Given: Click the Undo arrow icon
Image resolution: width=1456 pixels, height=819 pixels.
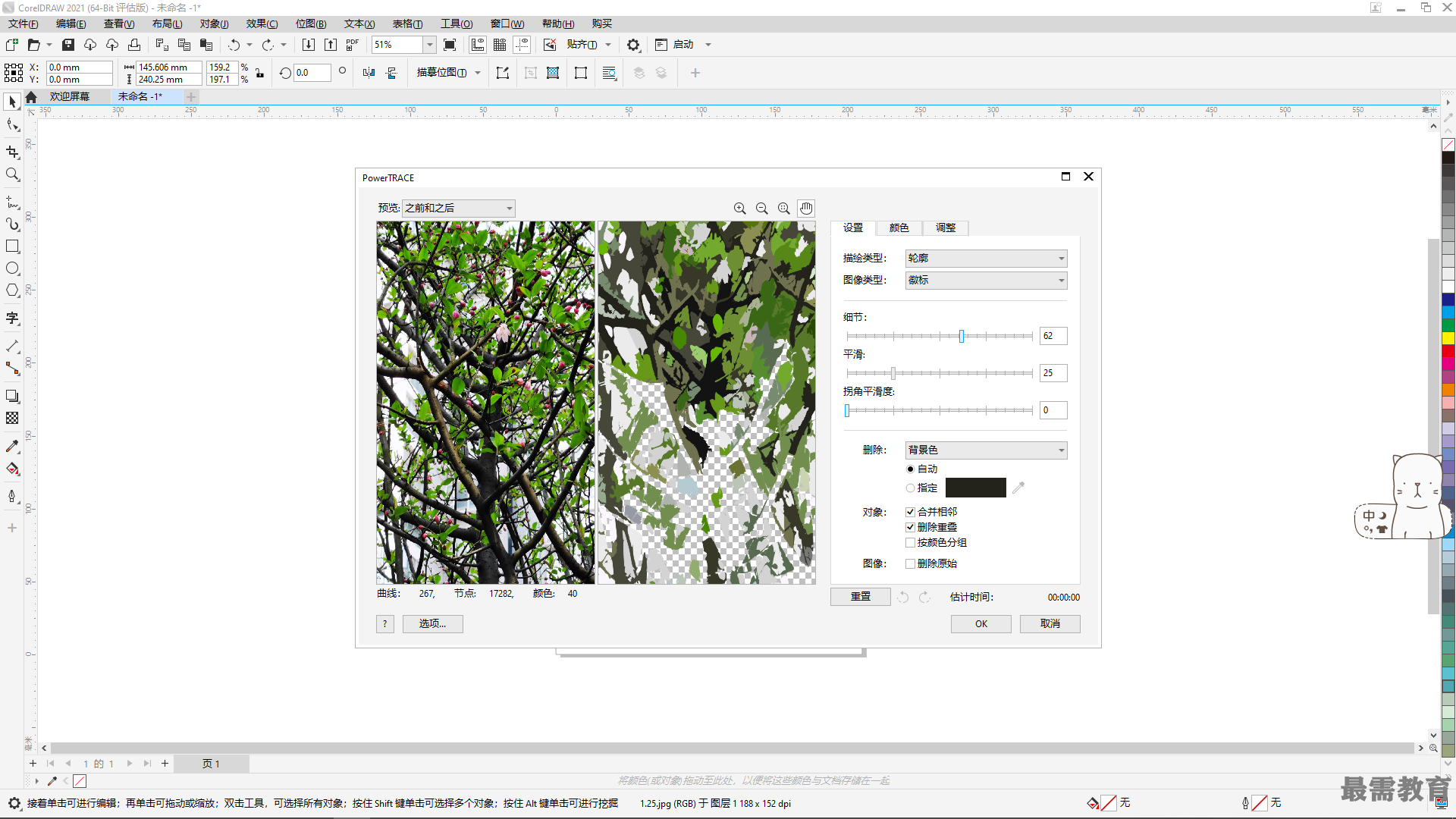Looking at the screenshot, I should pyautogui.click(x=234, y=45).
